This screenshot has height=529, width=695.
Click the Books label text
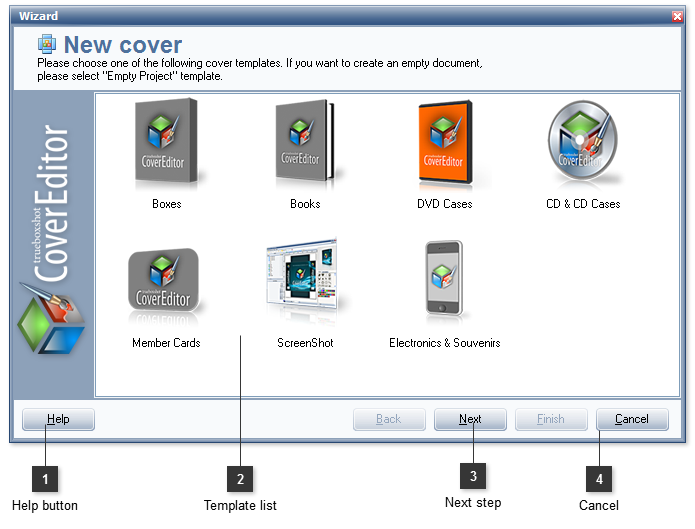point(305,204)
